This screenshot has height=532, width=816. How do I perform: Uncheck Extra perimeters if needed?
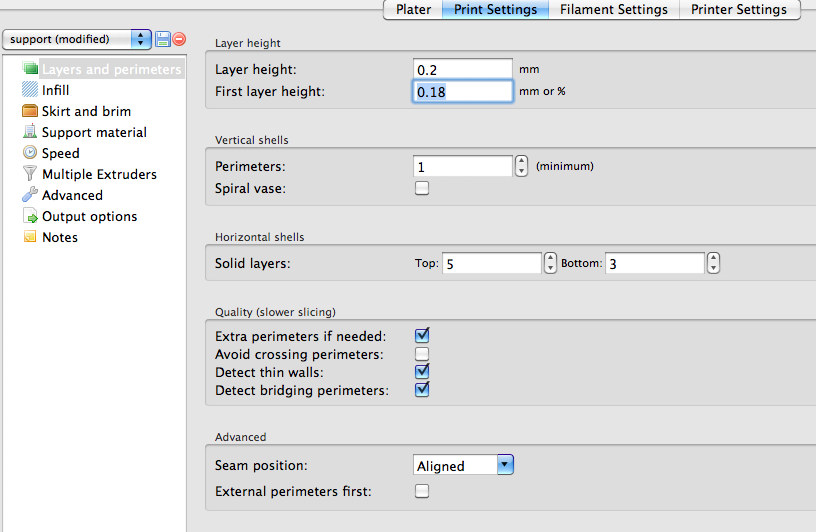tap(422, 336)
